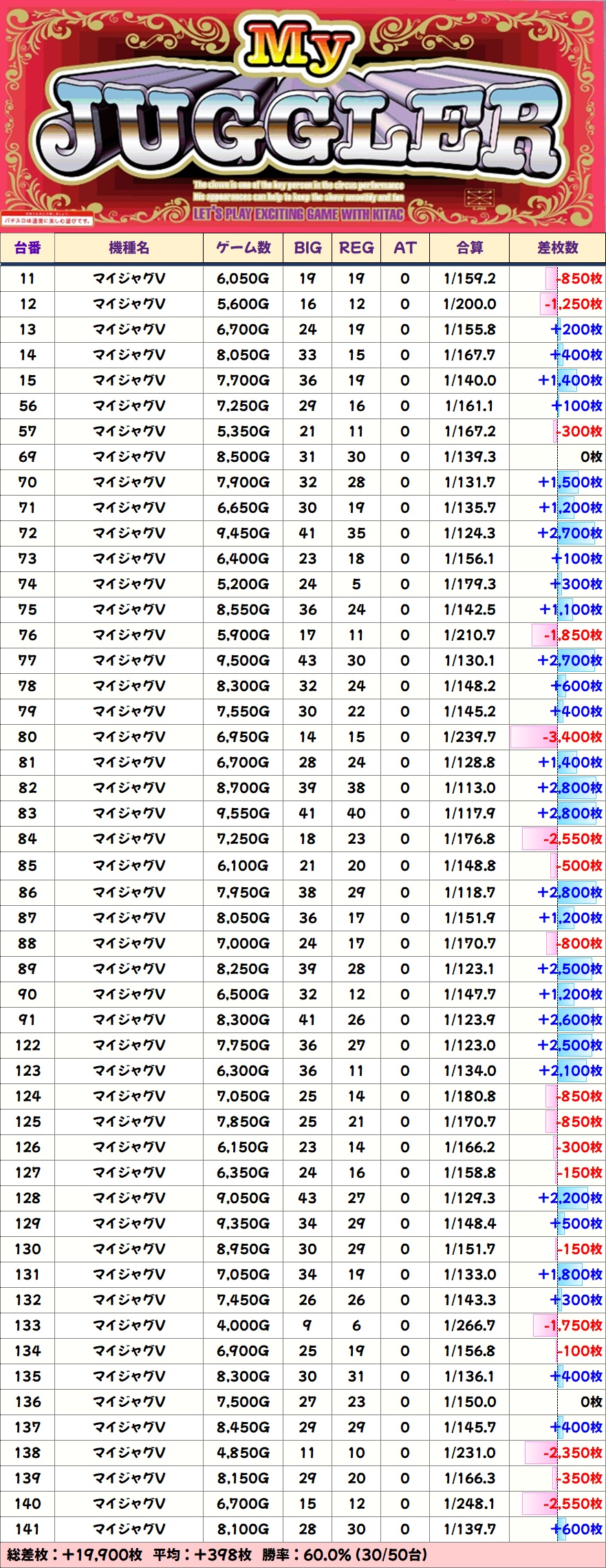Click the 8,500G cell in row 69

pyautogui.click(x=243, y=457)
